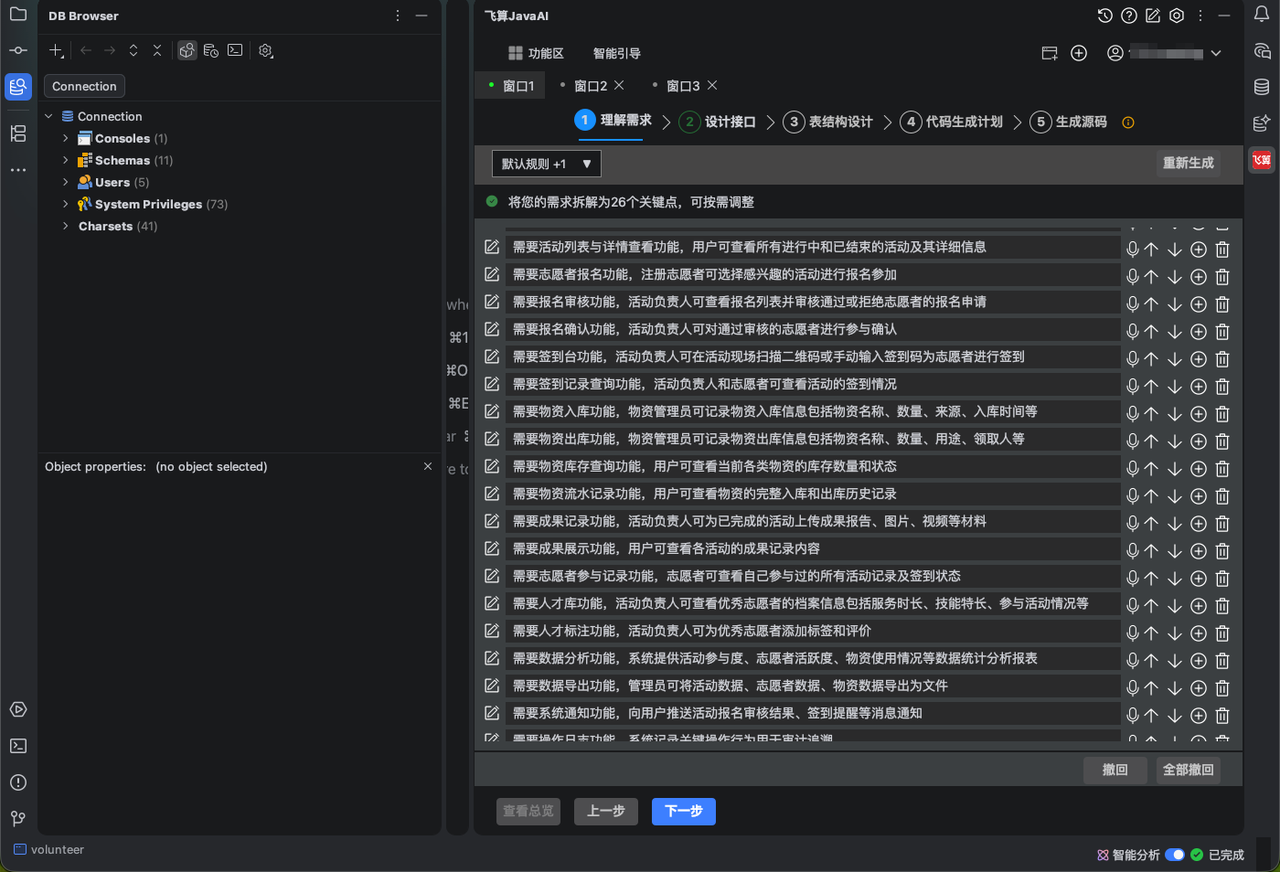Open the transaction history database icon
This screenshot has height=872, width=1280.
coord(211,50)
